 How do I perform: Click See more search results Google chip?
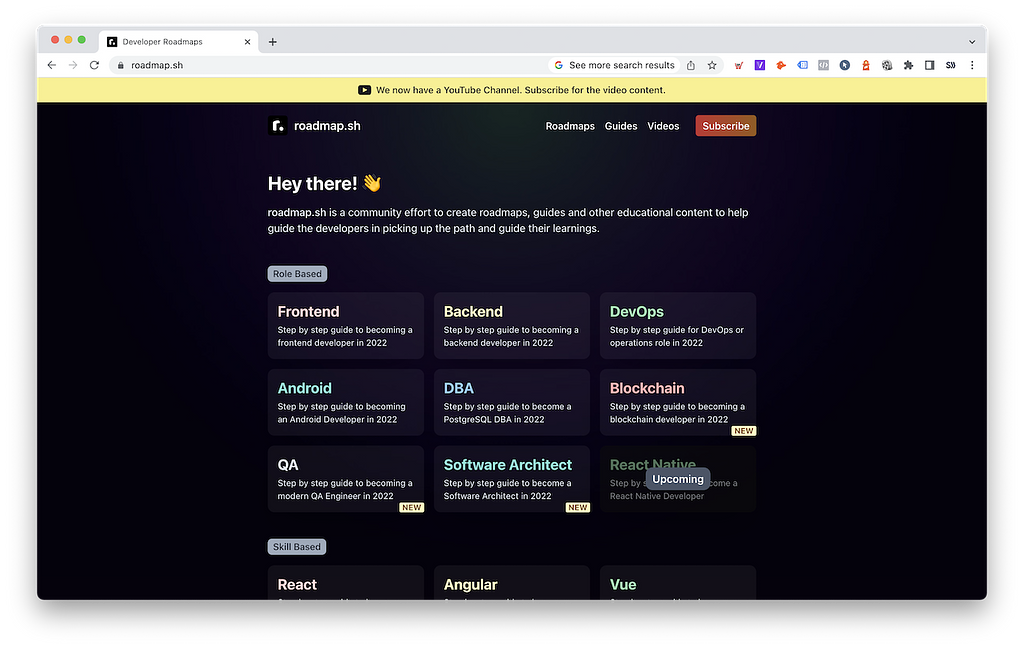coord(615,65)
